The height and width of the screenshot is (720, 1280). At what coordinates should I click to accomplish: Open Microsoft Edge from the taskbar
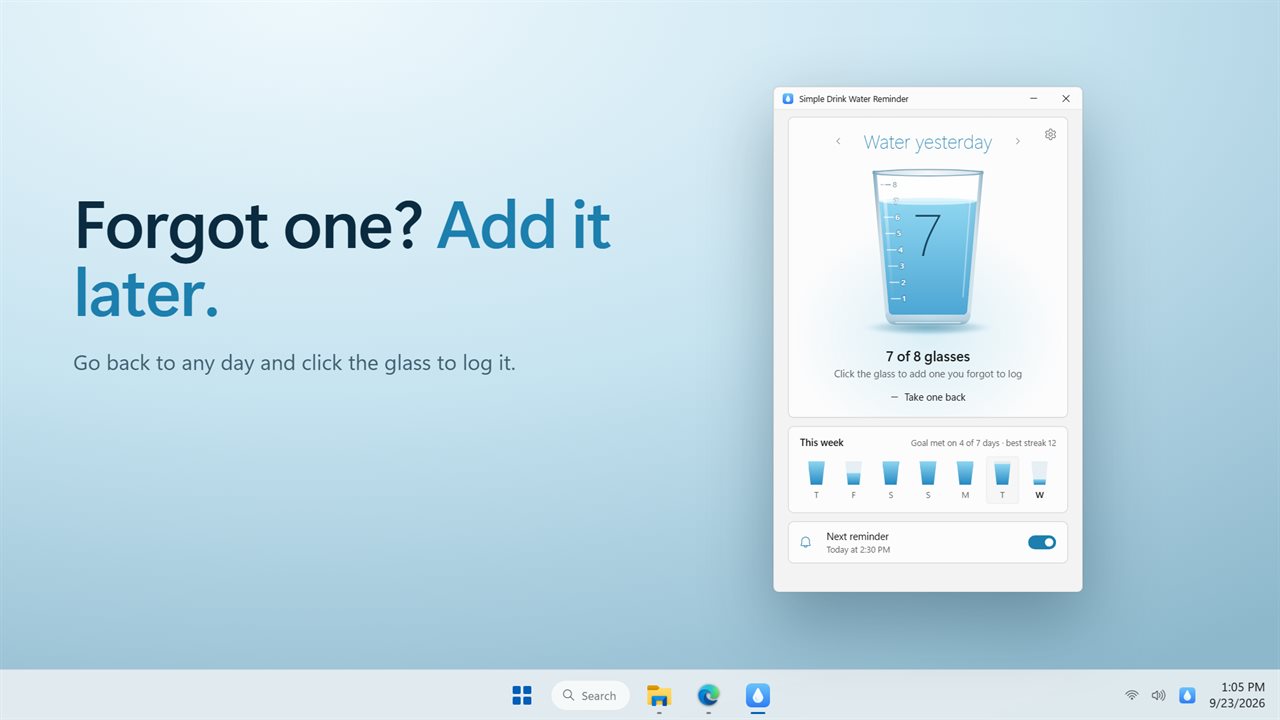click(708, 695)
